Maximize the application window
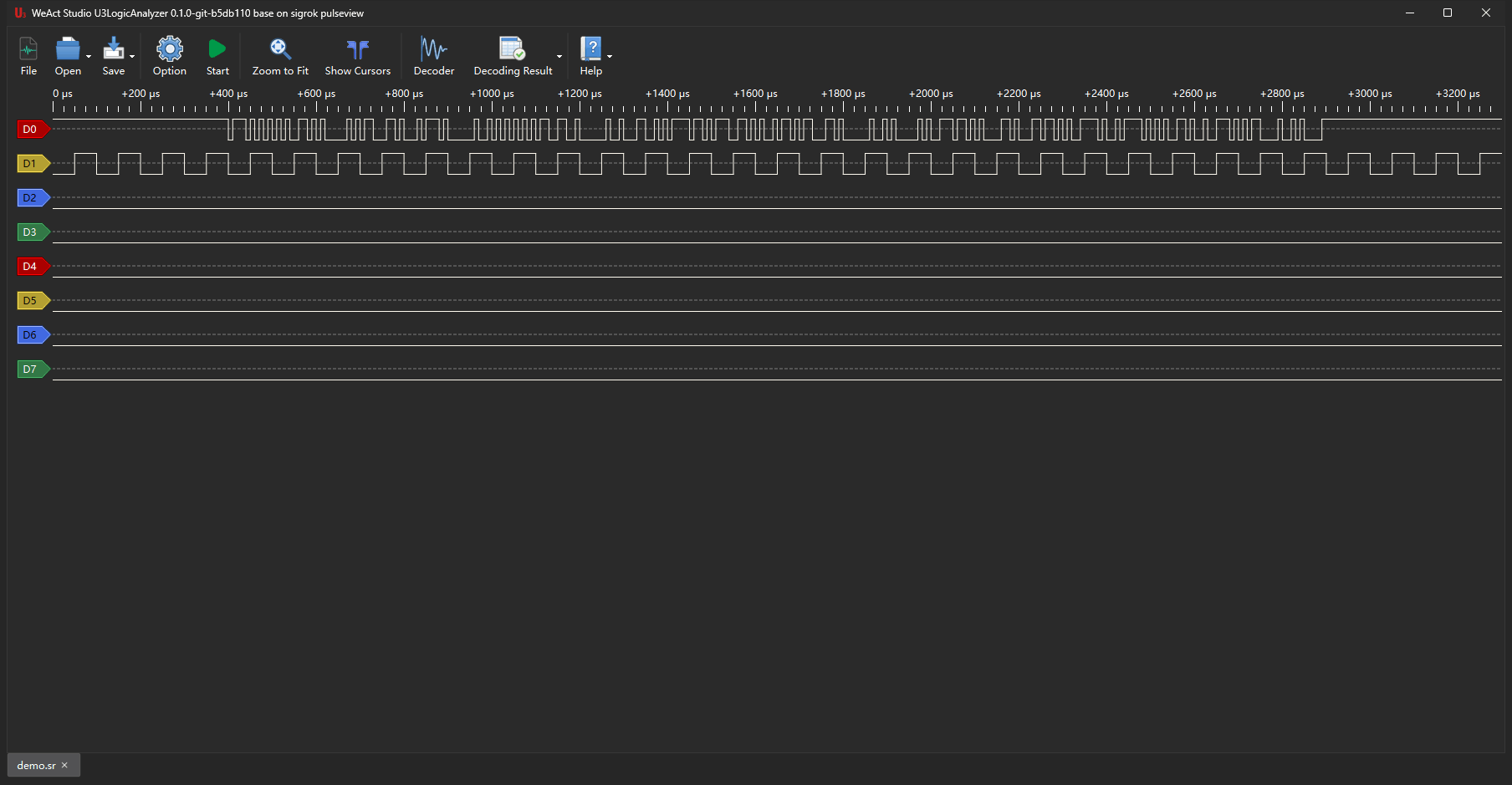 tap(1448, 13)
